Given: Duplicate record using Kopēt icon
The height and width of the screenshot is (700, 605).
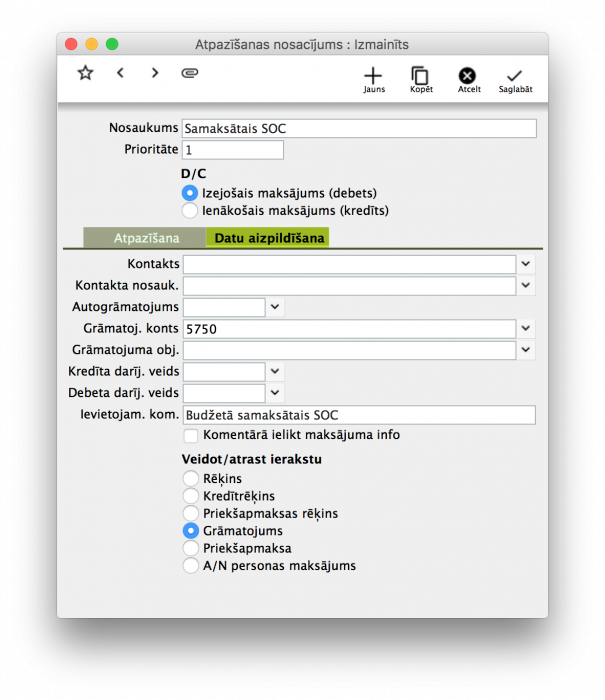Looking at the screenshot, I should [420, 77].
